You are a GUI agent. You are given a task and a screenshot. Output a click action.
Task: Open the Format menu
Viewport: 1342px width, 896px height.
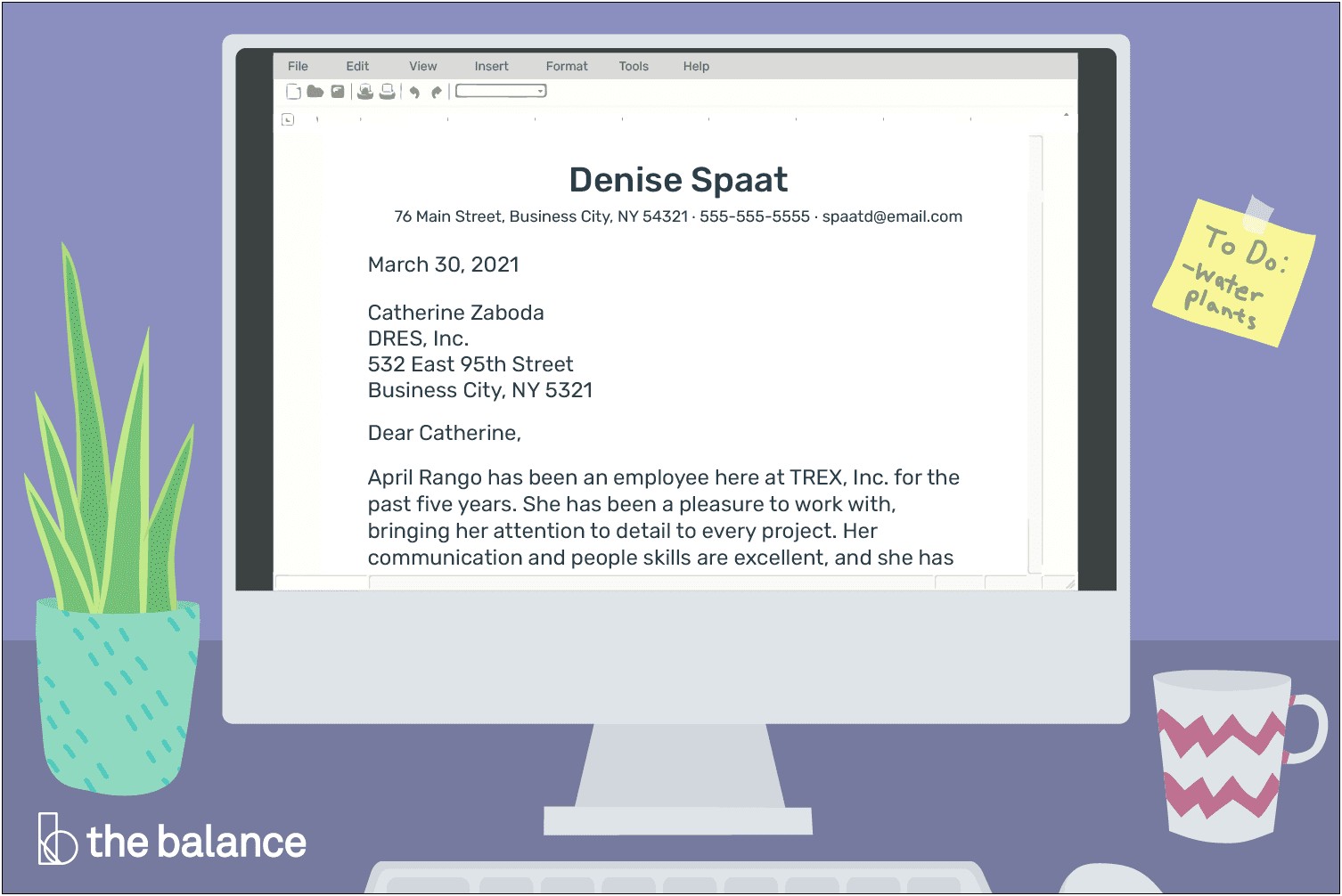click(567, 66)
